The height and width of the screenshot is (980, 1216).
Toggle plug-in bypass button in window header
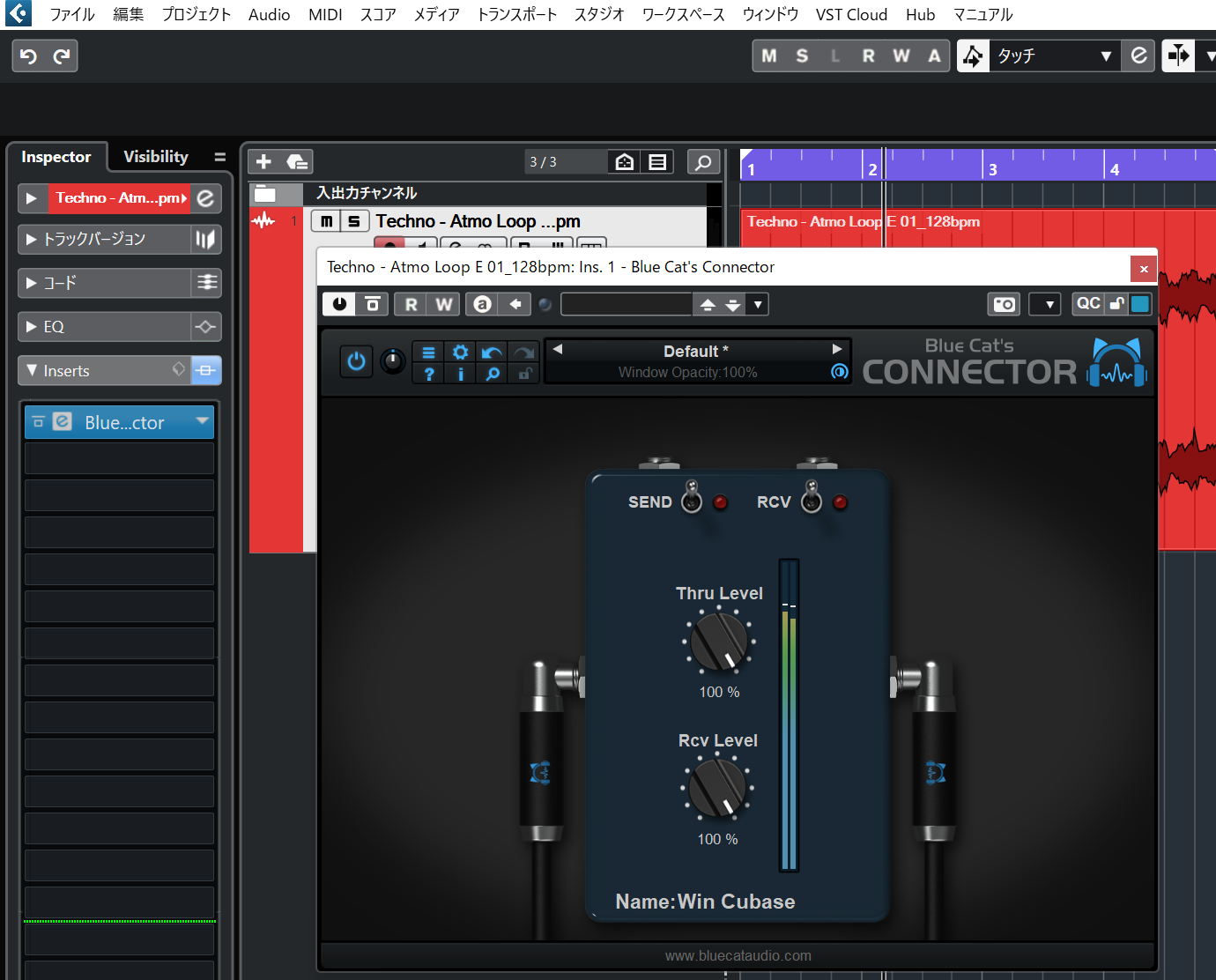(373, 304)
